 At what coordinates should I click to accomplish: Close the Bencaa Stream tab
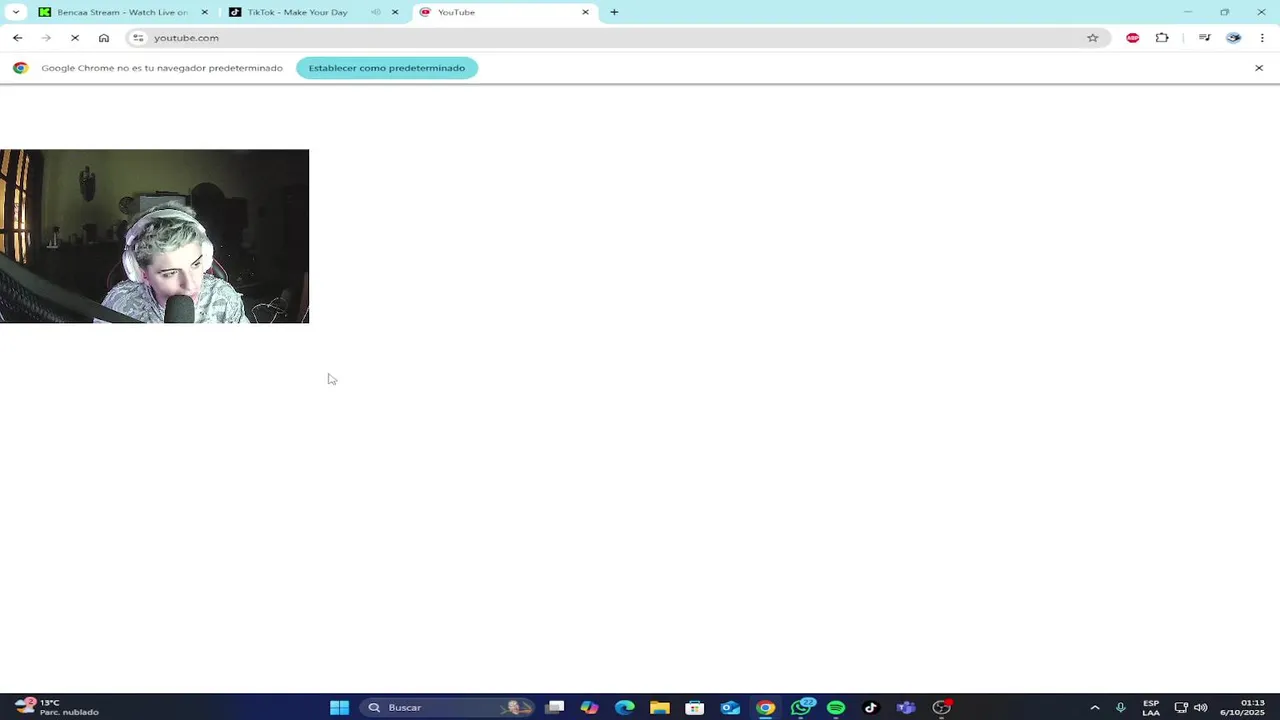pyautogui.click(x=205, y=12)
